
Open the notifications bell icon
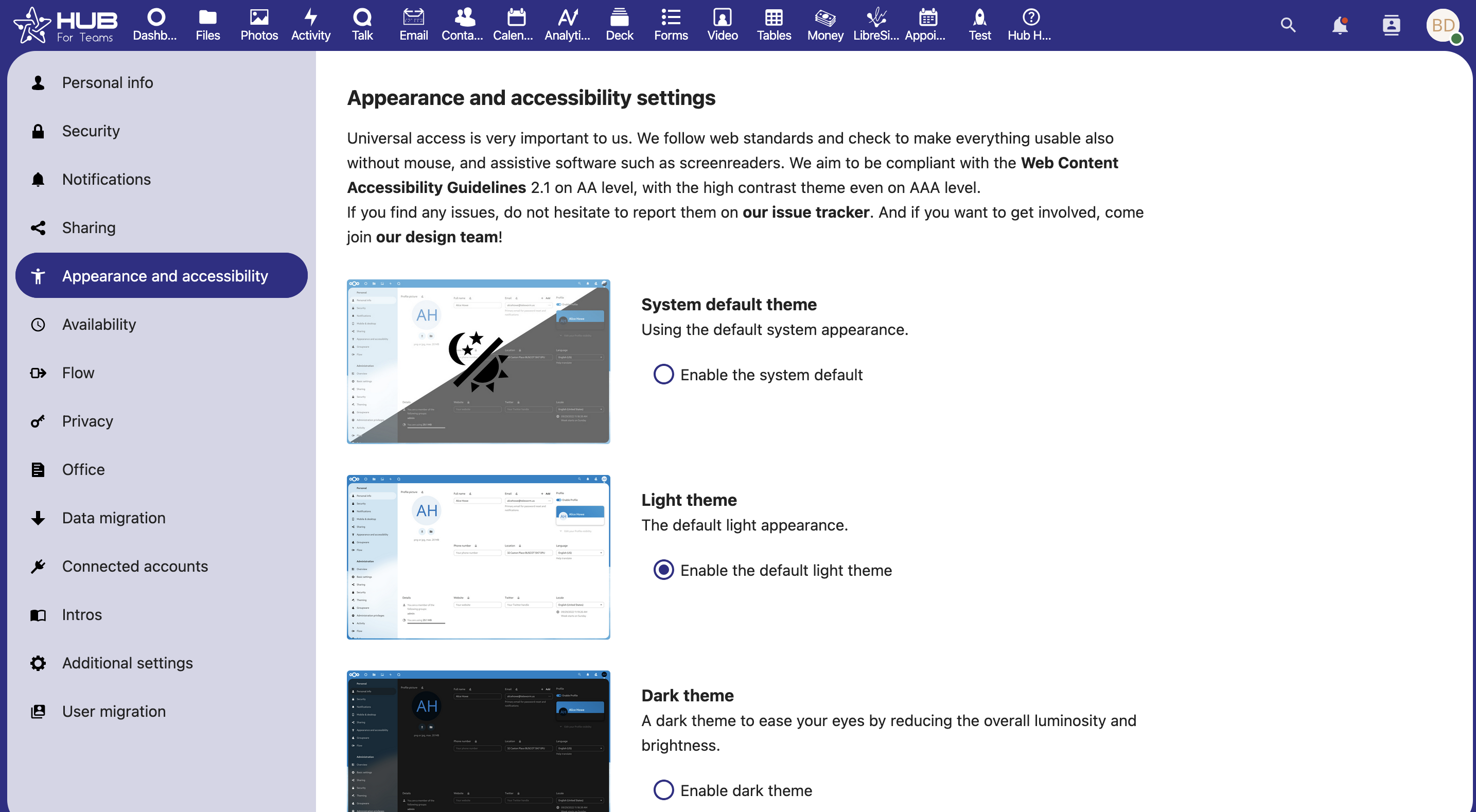1340,25
